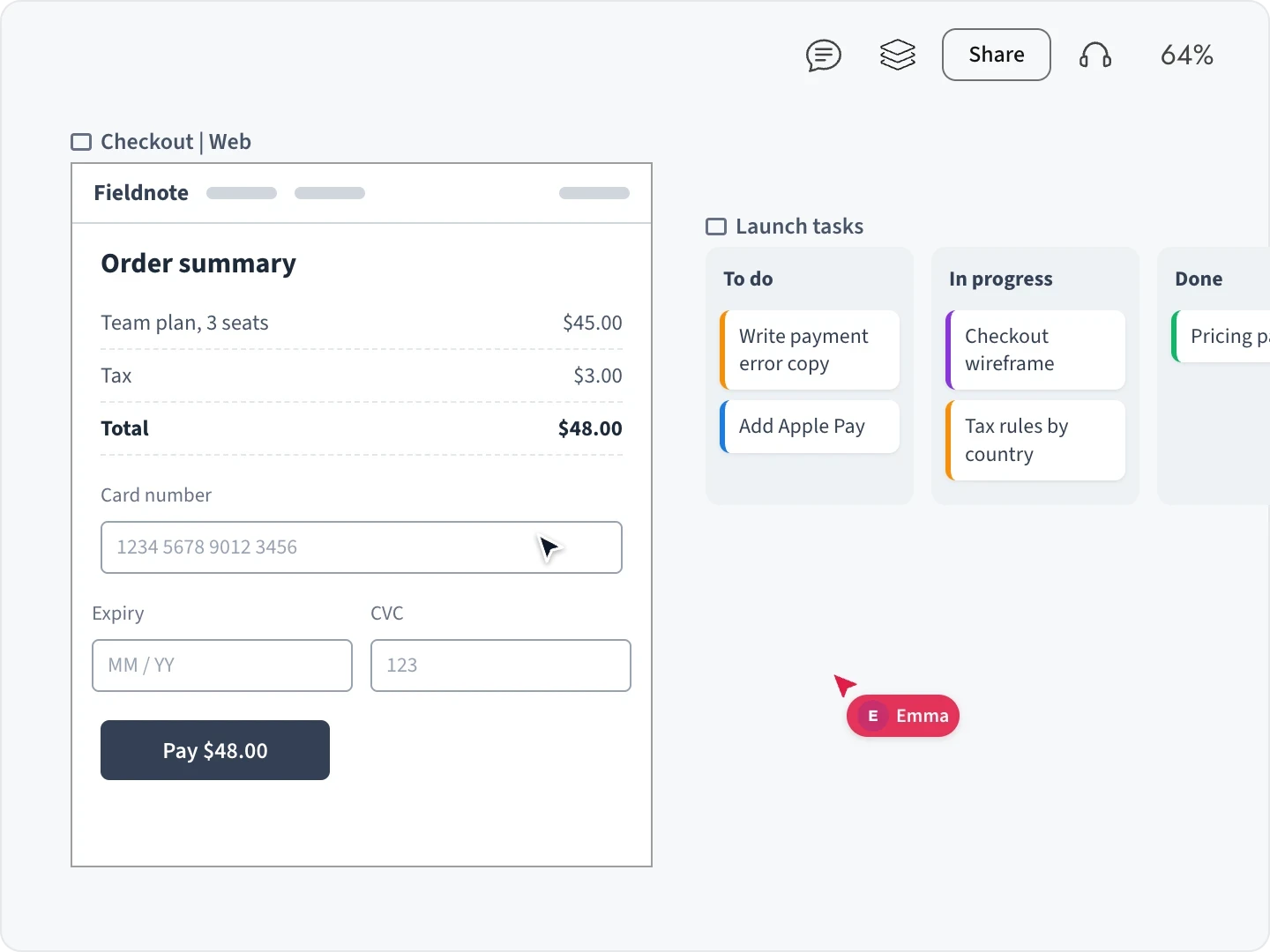
Task: Open the 64% zoom level control
Action: click(1187, 55)
